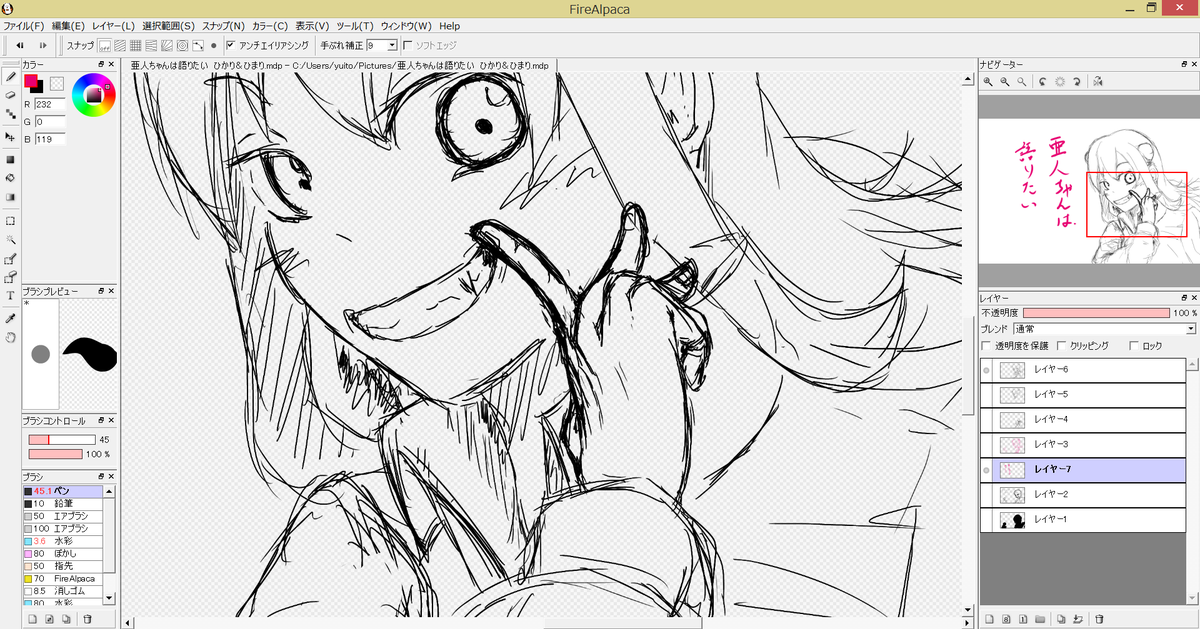Screen dimensions: 1200x629
Task: Click the Undo arrow in toolbar
Action: coord(19,45)
